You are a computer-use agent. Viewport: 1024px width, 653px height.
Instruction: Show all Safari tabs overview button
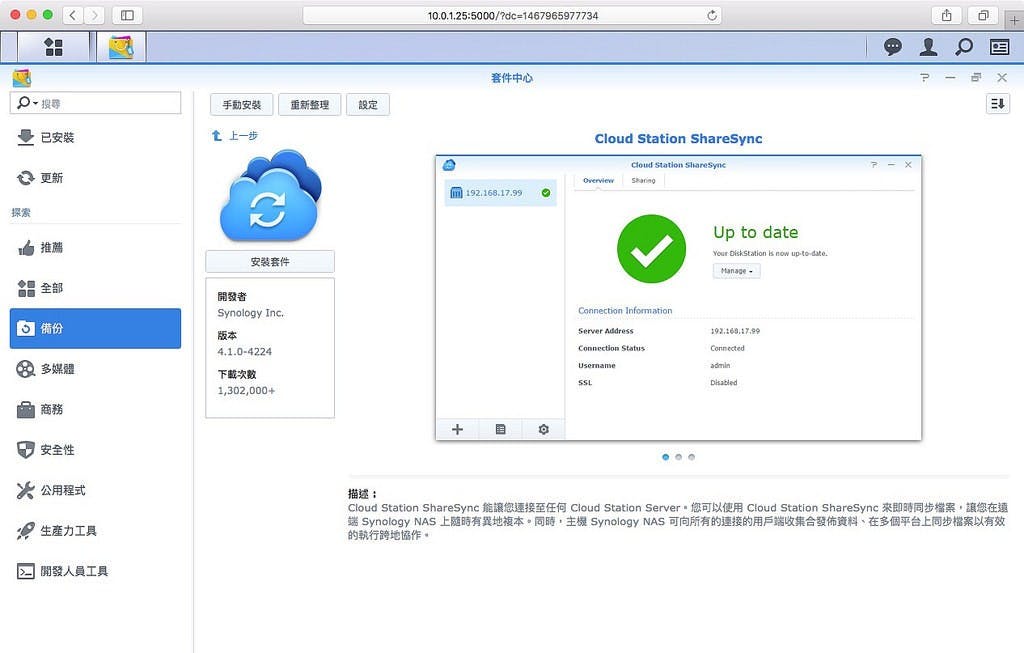click(x=983, y=15)
